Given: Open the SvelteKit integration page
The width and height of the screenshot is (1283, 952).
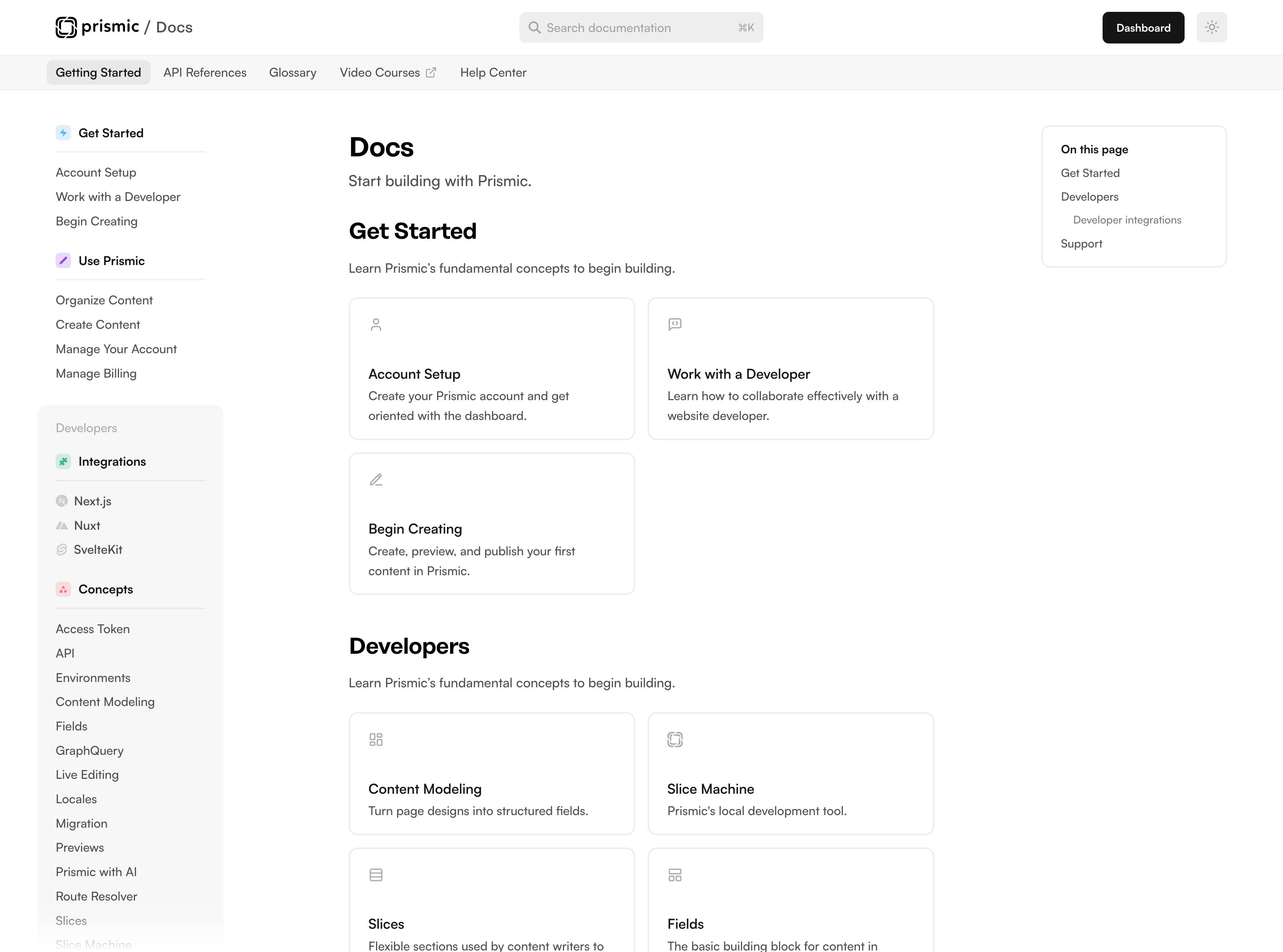Looking at the screenshot, I should 97,550.
